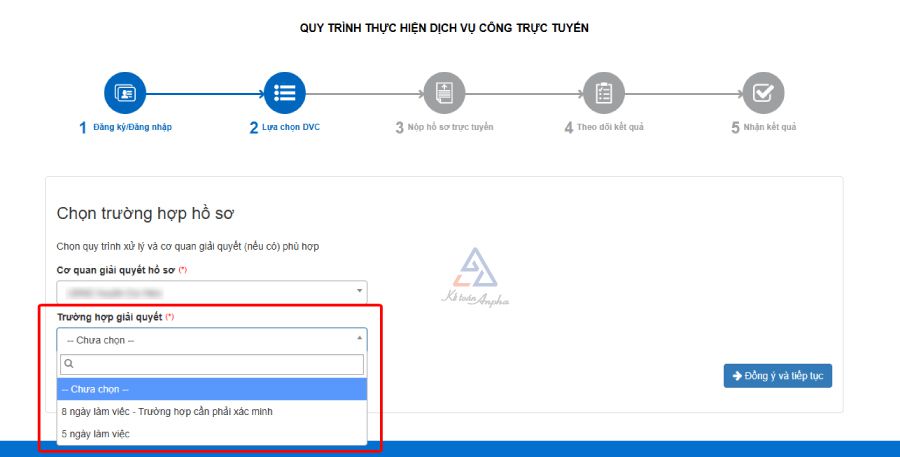Choose the "5 ngày làm việc" option

point(96,433)
